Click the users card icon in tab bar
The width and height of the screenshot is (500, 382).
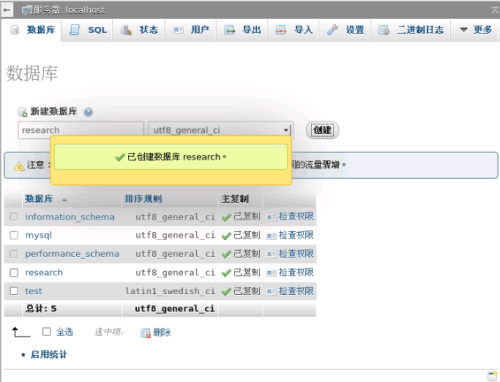pos(178,30)
